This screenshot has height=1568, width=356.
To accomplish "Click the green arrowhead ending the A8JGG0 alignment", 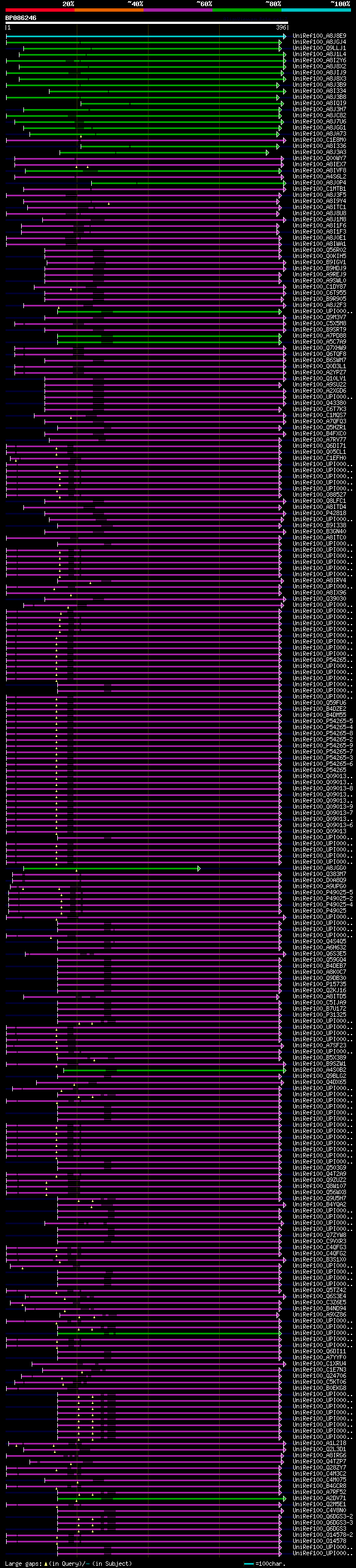I will click(199, 869).
